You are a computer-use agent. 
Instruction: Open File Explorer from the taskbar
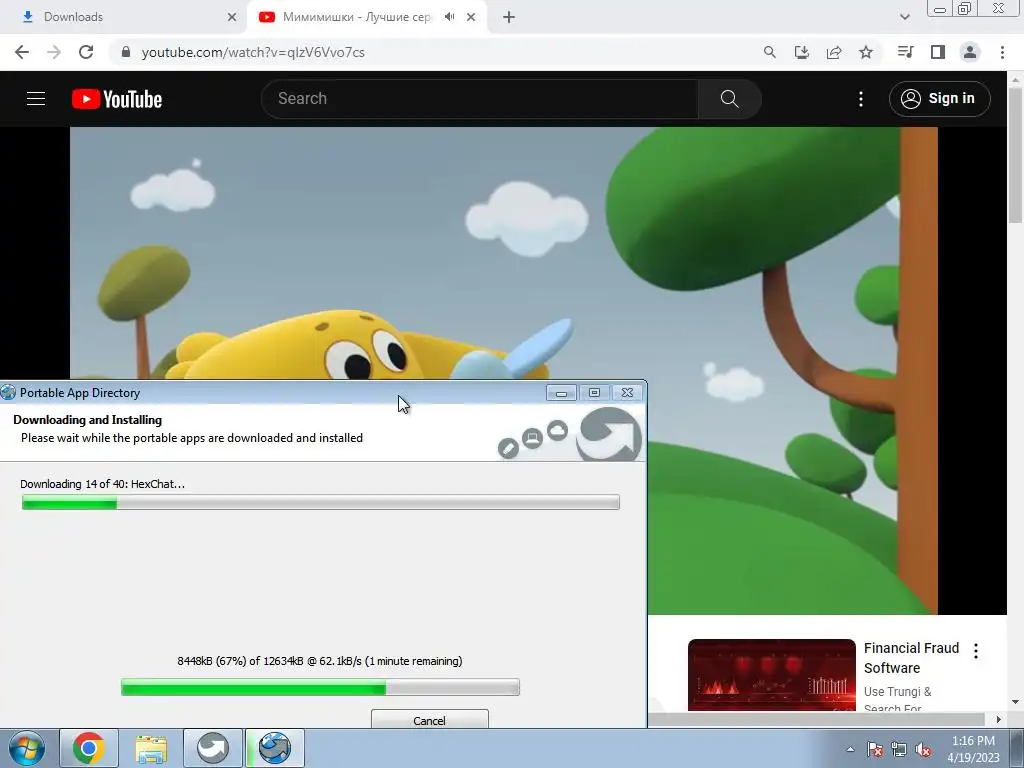[151, 748]
